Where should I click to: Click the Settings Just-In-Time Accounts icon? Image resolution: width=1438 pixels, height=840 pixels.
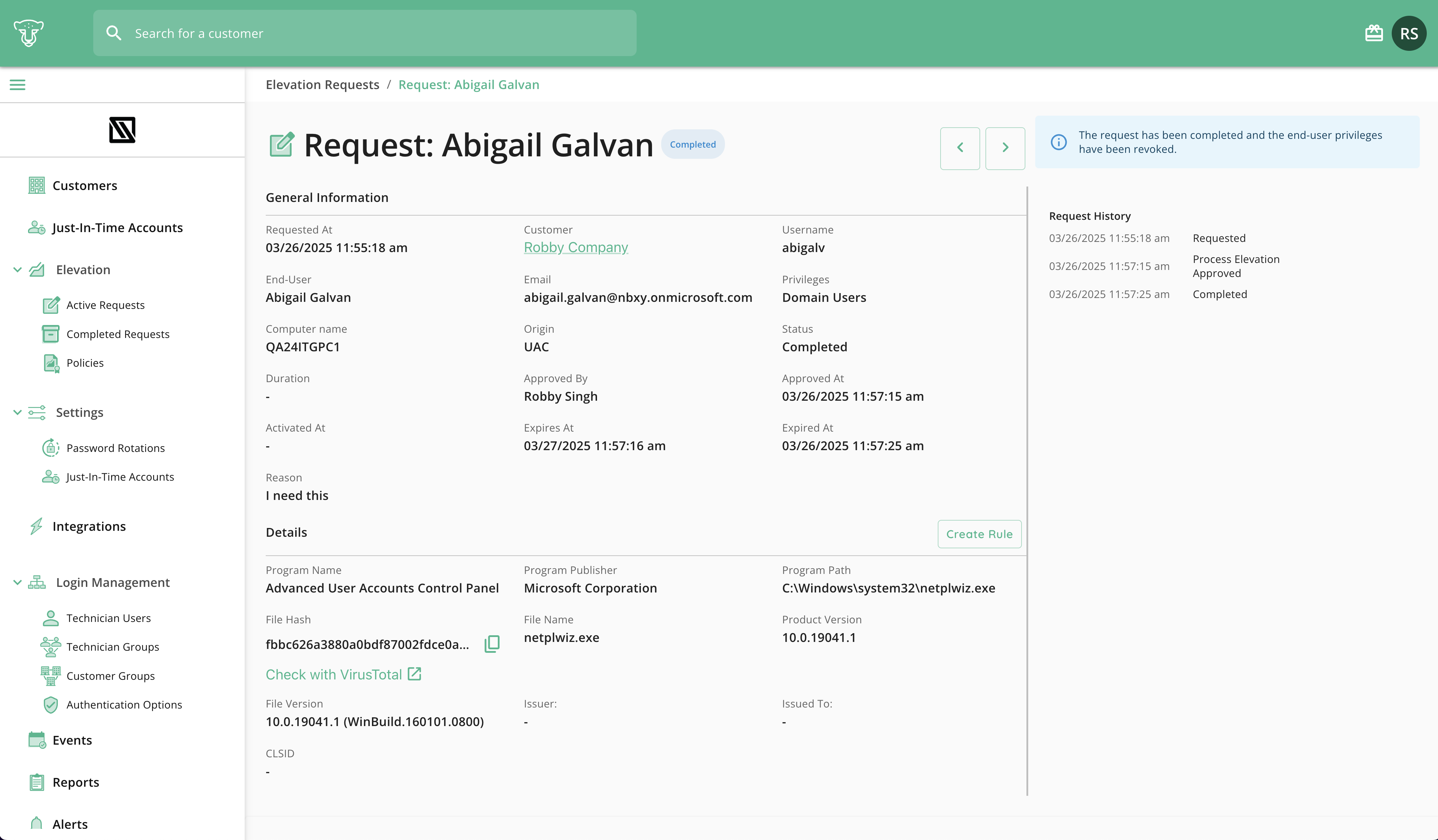(51, 476)
